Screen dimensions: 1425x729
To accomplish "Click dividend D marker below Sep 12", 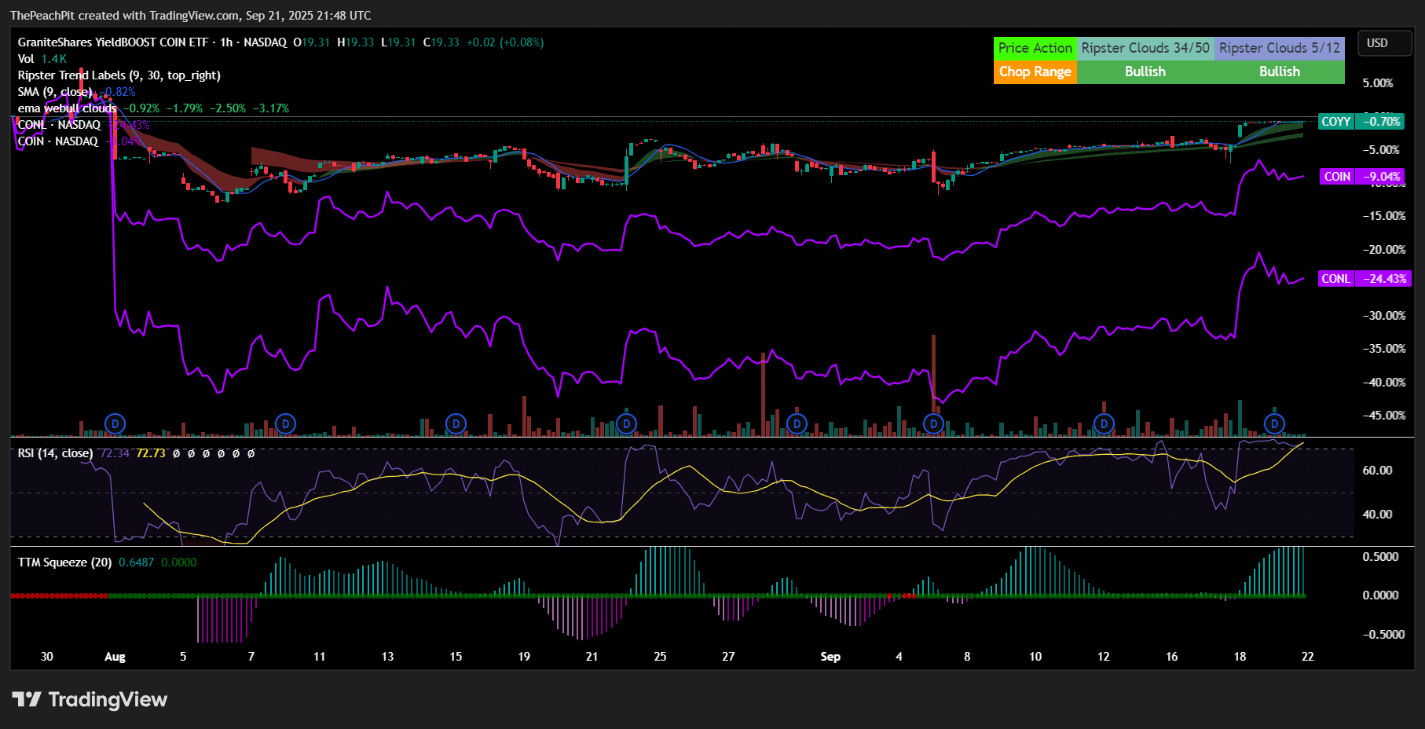I will point(1104,424).
